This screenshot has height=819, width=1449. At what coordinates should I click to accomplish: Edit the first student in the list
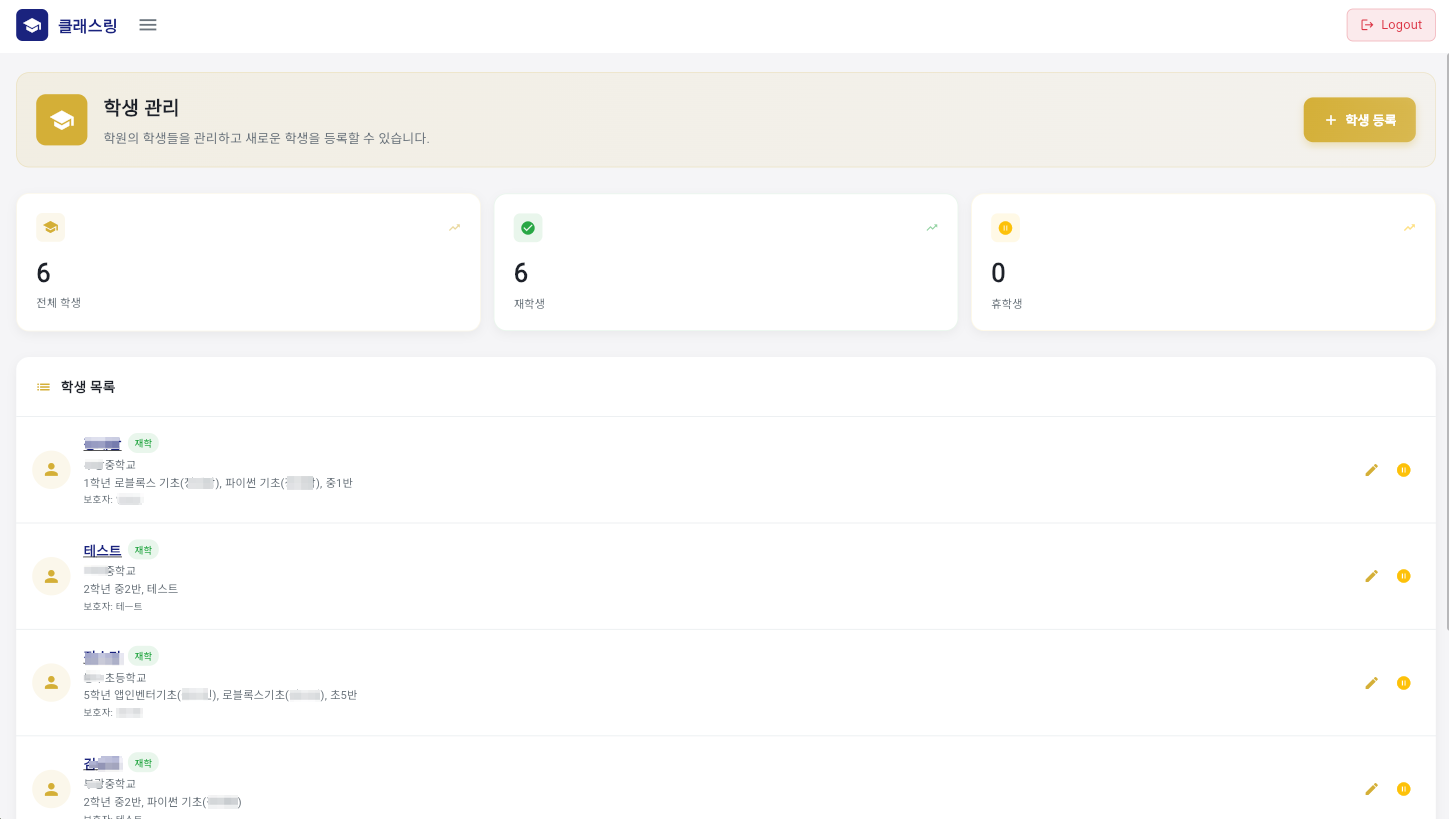(x=1371, y=470)
